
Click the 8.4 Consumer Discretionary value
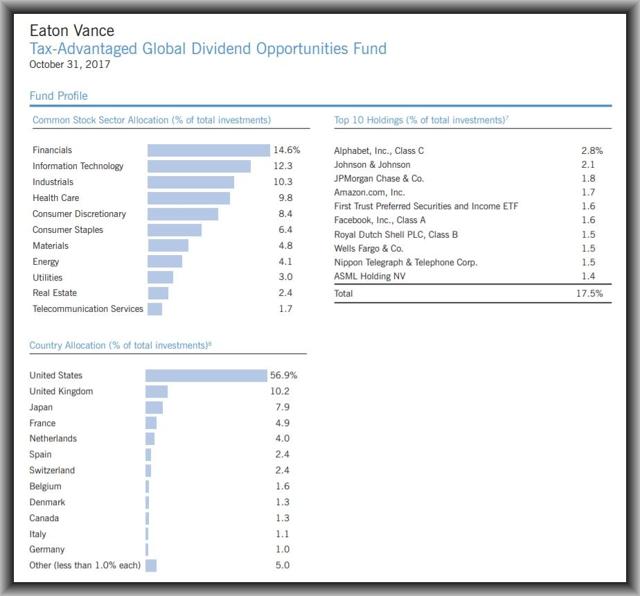point(285,213)
